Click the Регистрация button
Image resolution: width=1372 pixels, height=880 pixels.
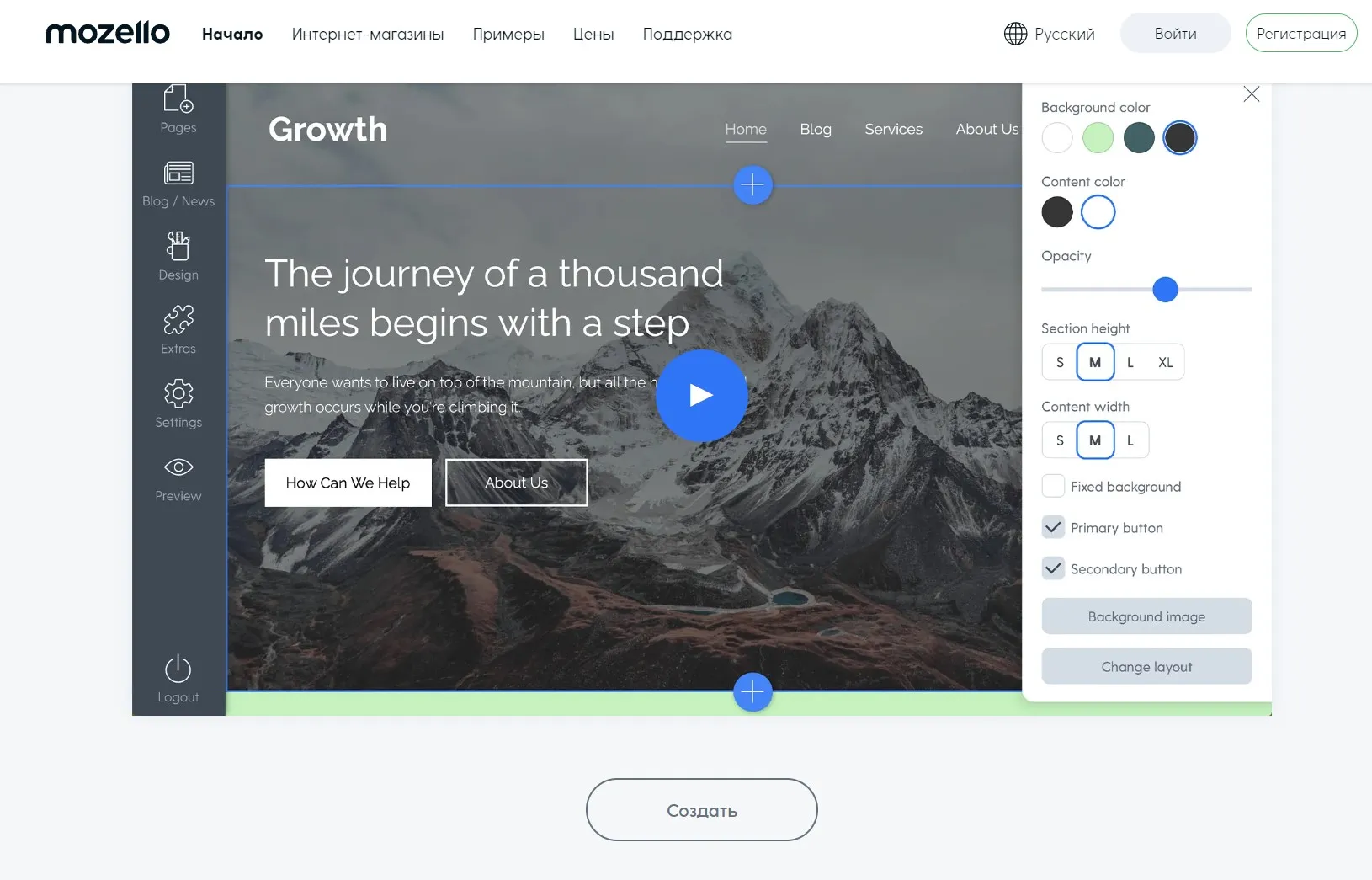pyautogui.click(x=1301, y=34)
